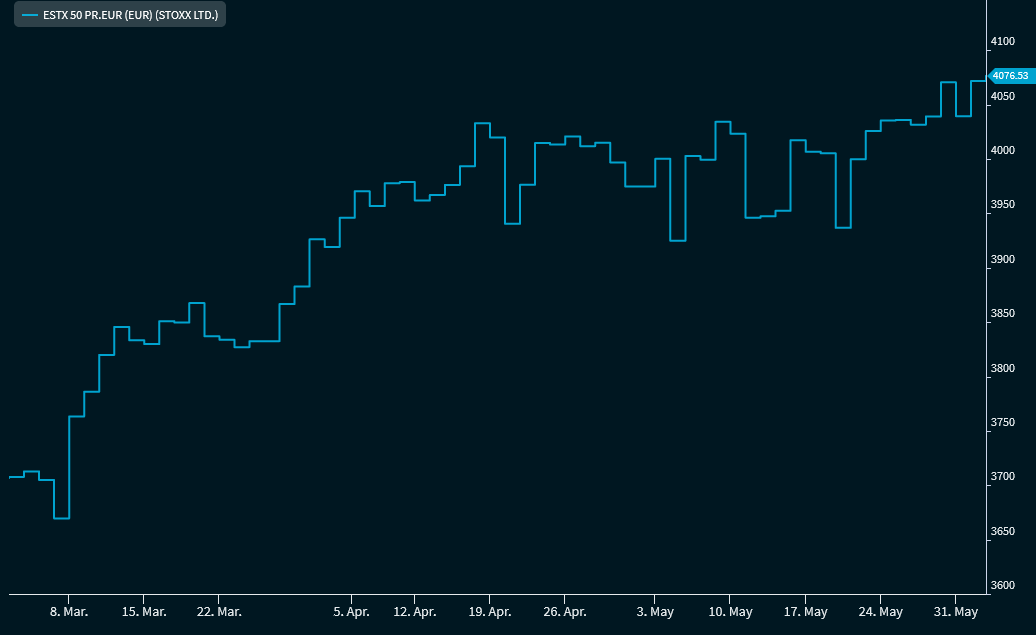This screenshot has height=635, width=1036.
Task: Select the 31. May date label
Action: pyautogui.click(x=955, y=611)
